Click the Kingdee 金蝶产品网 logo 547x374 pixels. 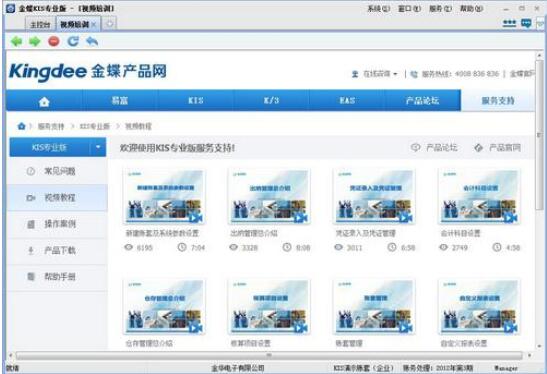[88, 72]
